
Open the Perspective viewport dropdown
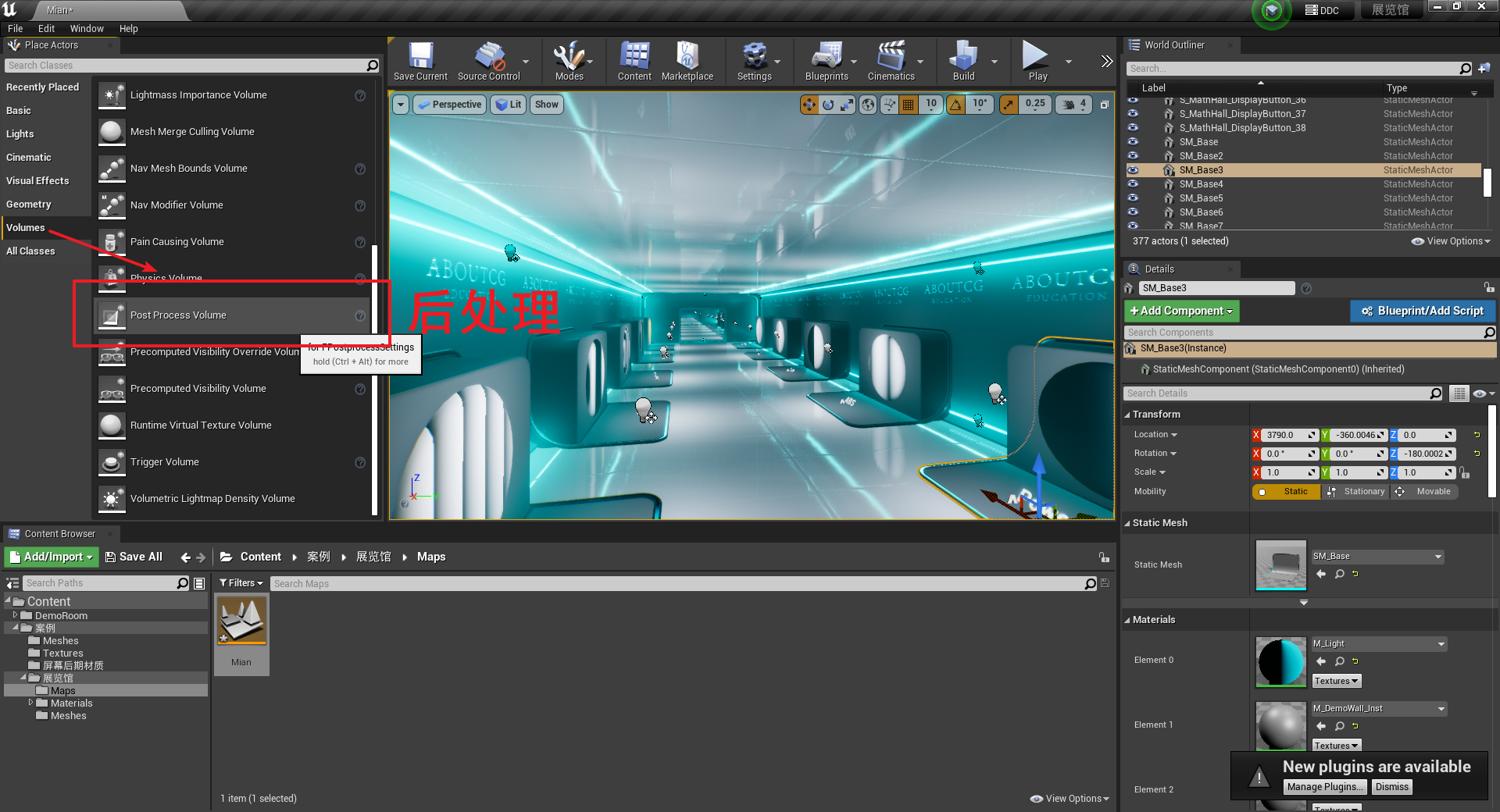(449, 104)
